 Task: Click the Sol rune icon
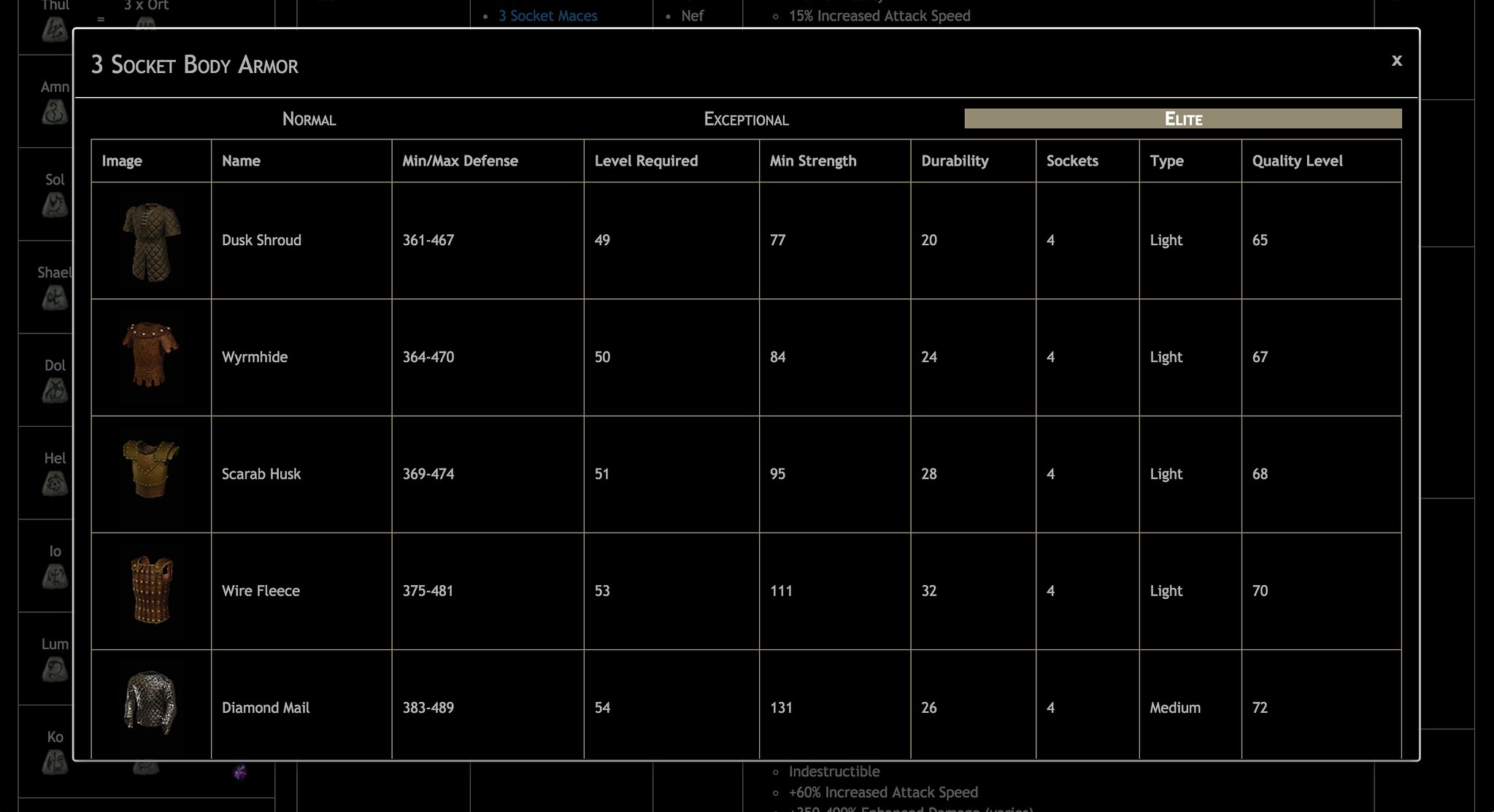(55, 205)
